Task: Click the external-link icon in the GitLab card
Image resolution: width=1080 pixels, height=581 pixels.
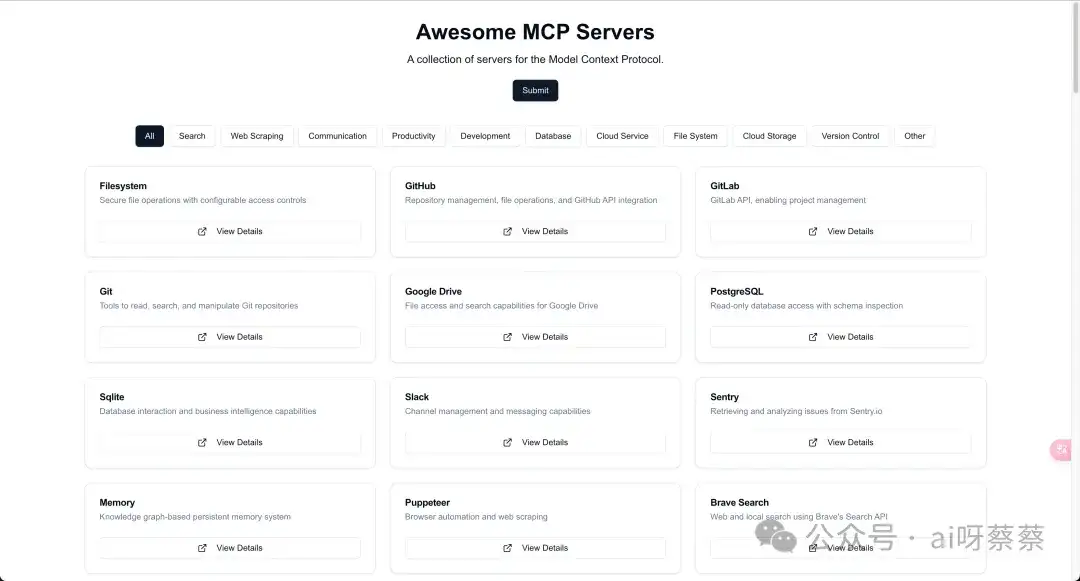Action: [x=813, y=232]
